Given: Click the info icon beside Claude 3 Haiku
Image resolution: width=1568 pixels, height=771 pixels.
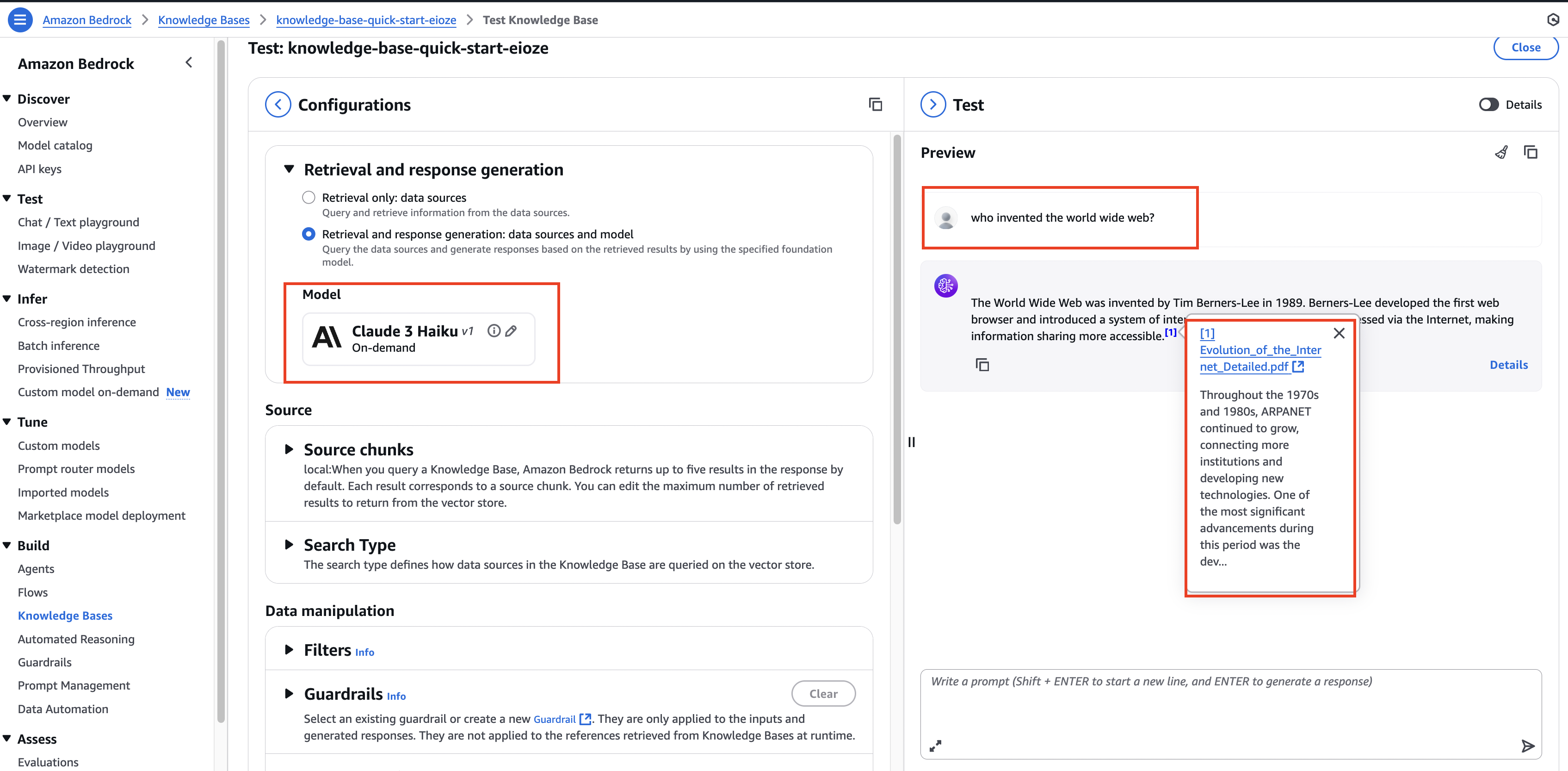Looking at the screenshot, I should click(x=494, y=331).
